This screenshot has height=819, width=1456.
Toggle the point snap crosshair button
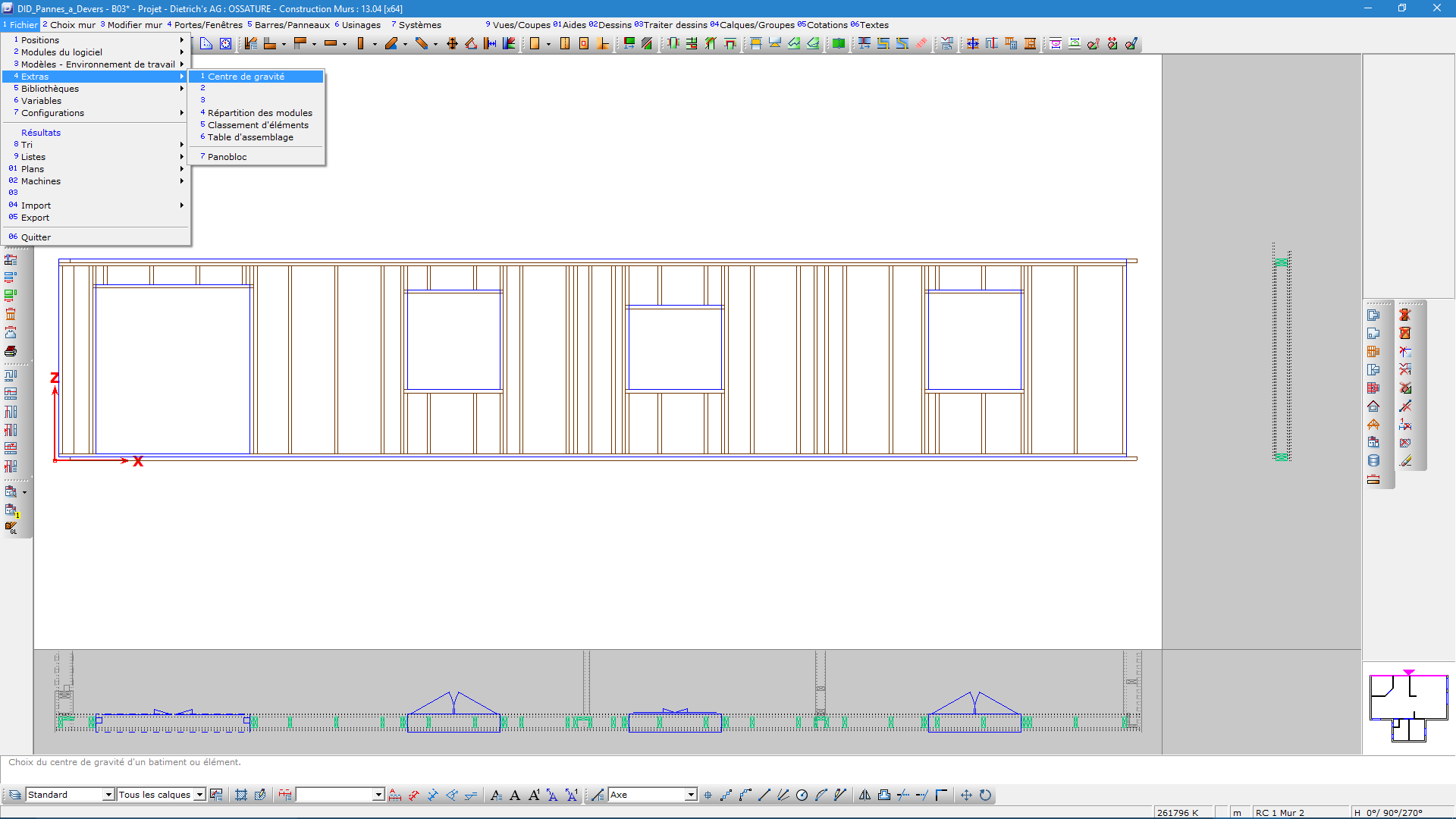click(x=708, y=795)
